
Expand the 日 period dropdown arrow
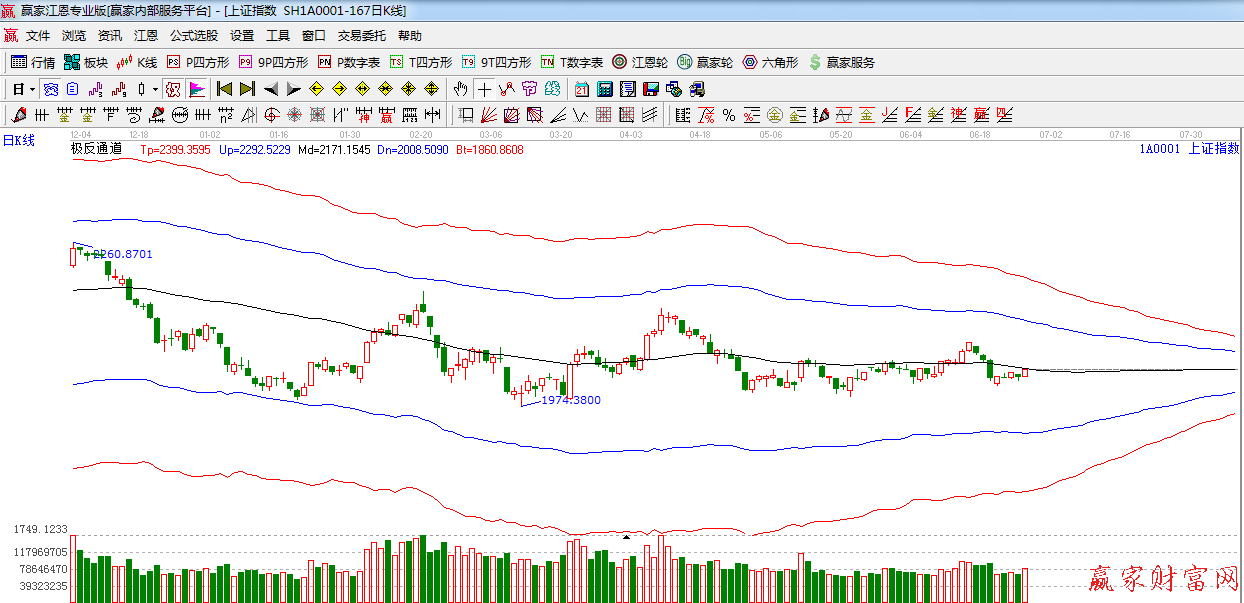pos(32,89)
